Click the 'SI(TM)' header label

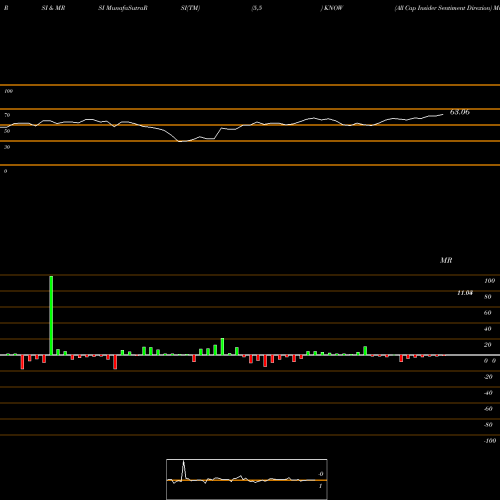click(190, 8)
